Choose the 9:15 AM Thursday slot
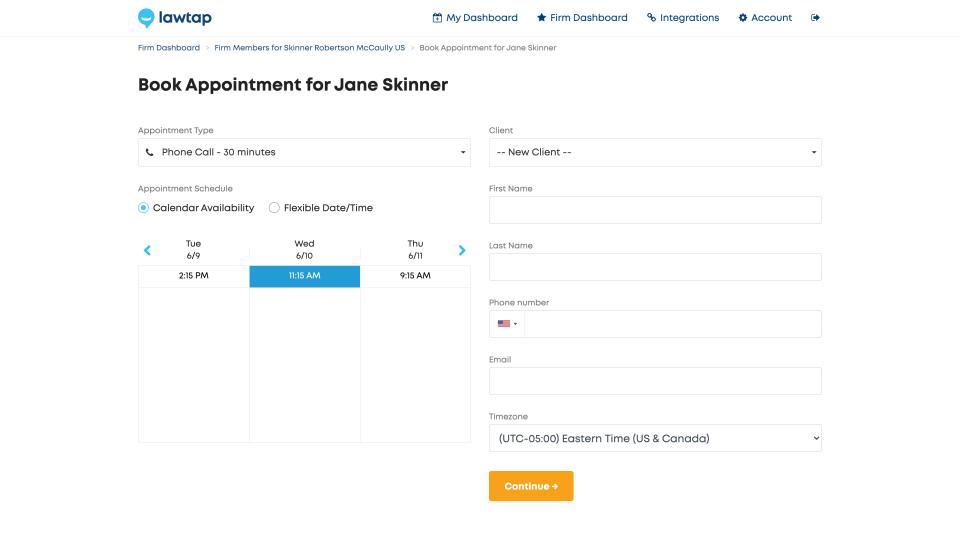 coord(415,276)
